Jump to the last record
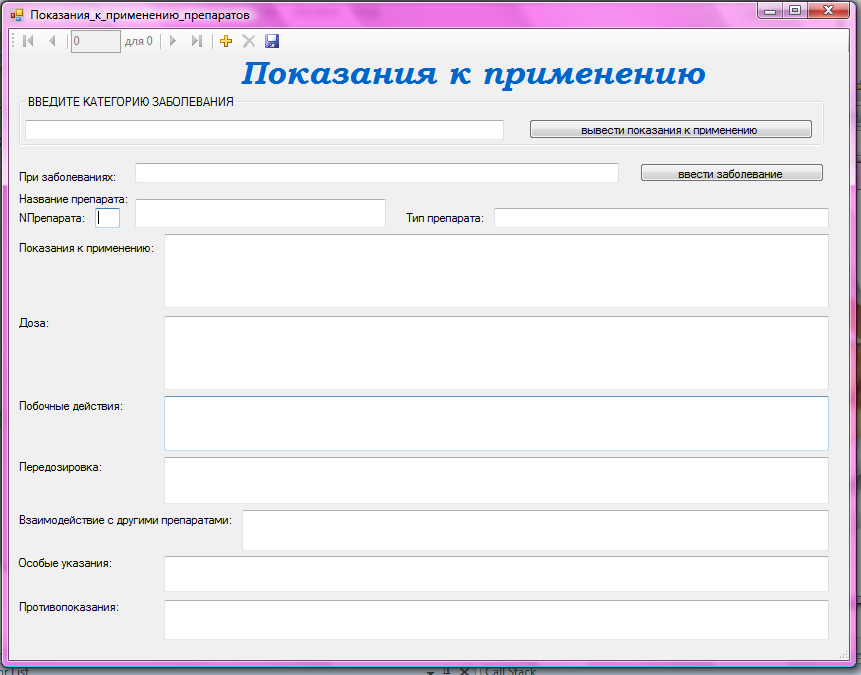Image resolution: width=861 pixels, height=675 pixels. coord(197,41)
